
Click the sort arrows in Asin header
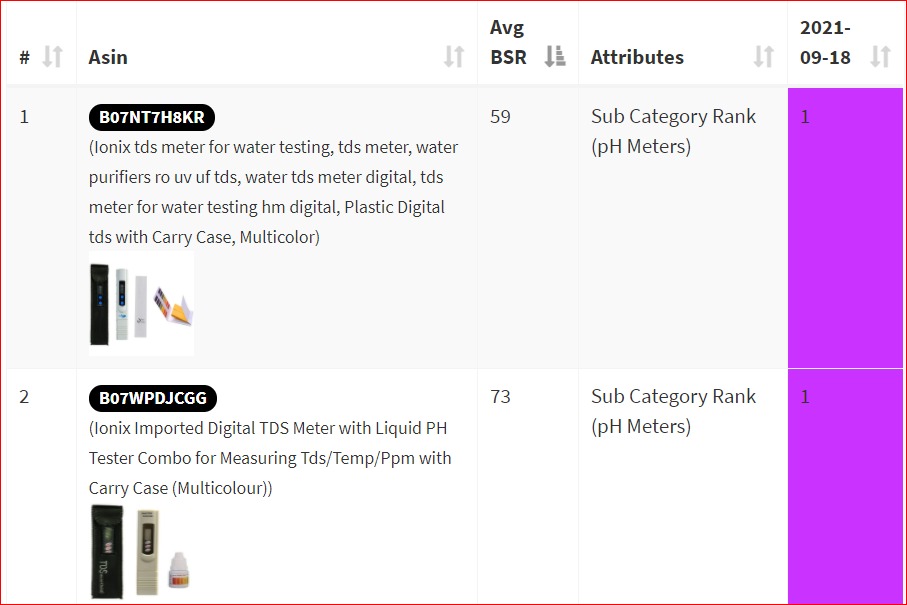coord(454,57)
